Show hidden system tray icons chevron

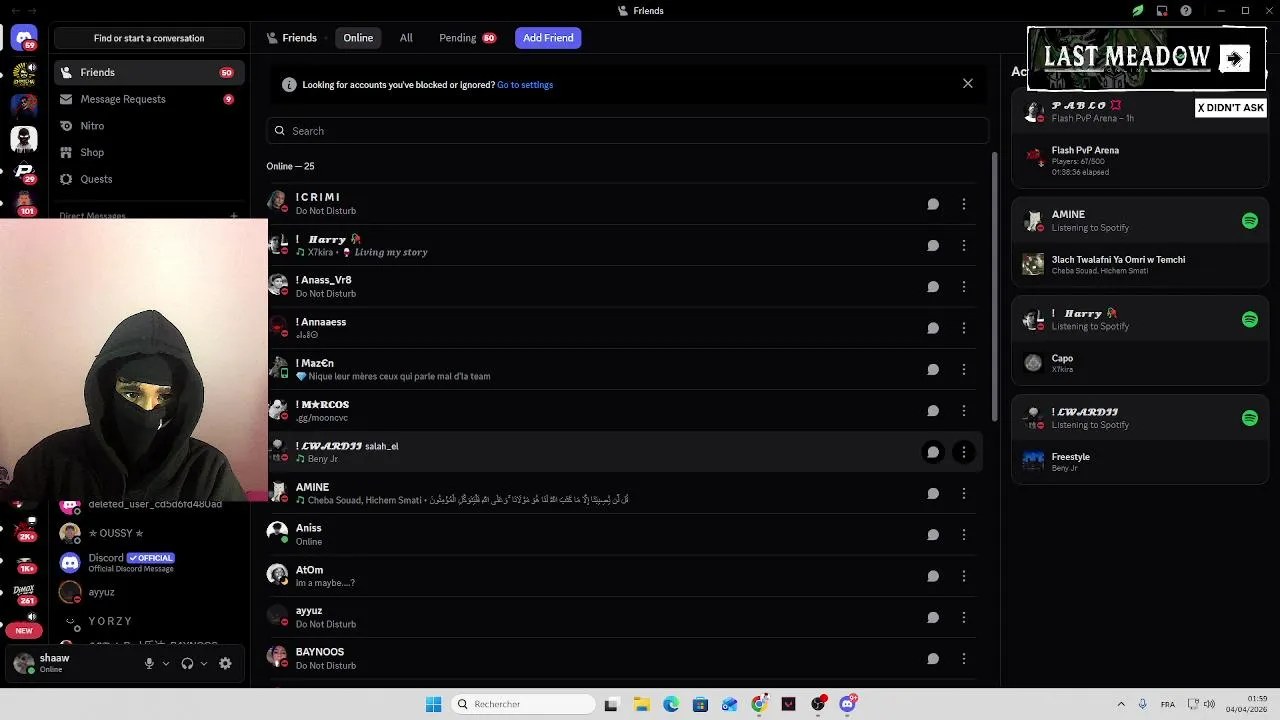point(1121,704)
